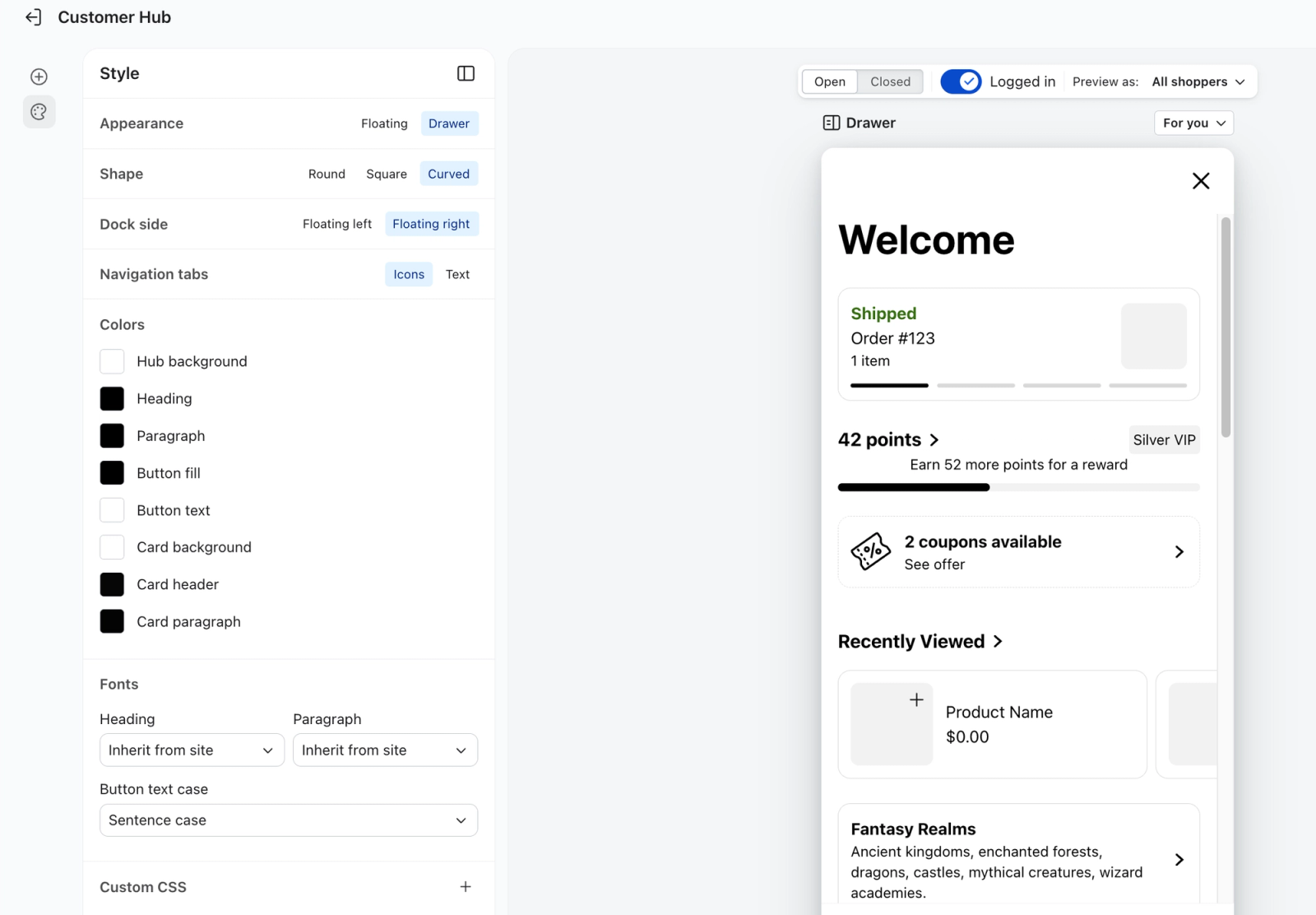The height and width of the screenshot is (915, 1316).
Task: Choose the Round shape option
Action: click(x=327, y=174)
